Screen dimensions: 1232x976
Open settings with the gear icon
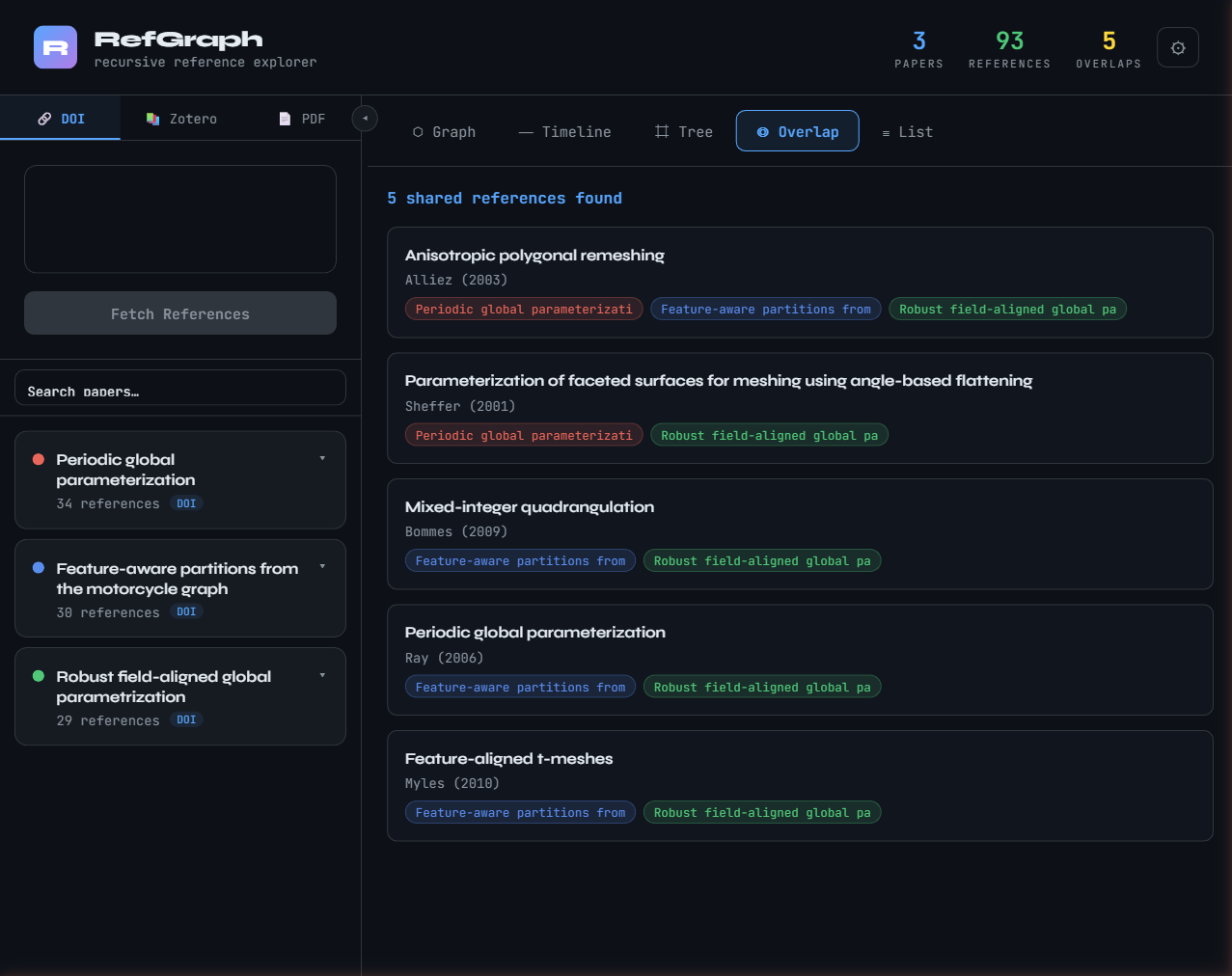pos(1177,47)
